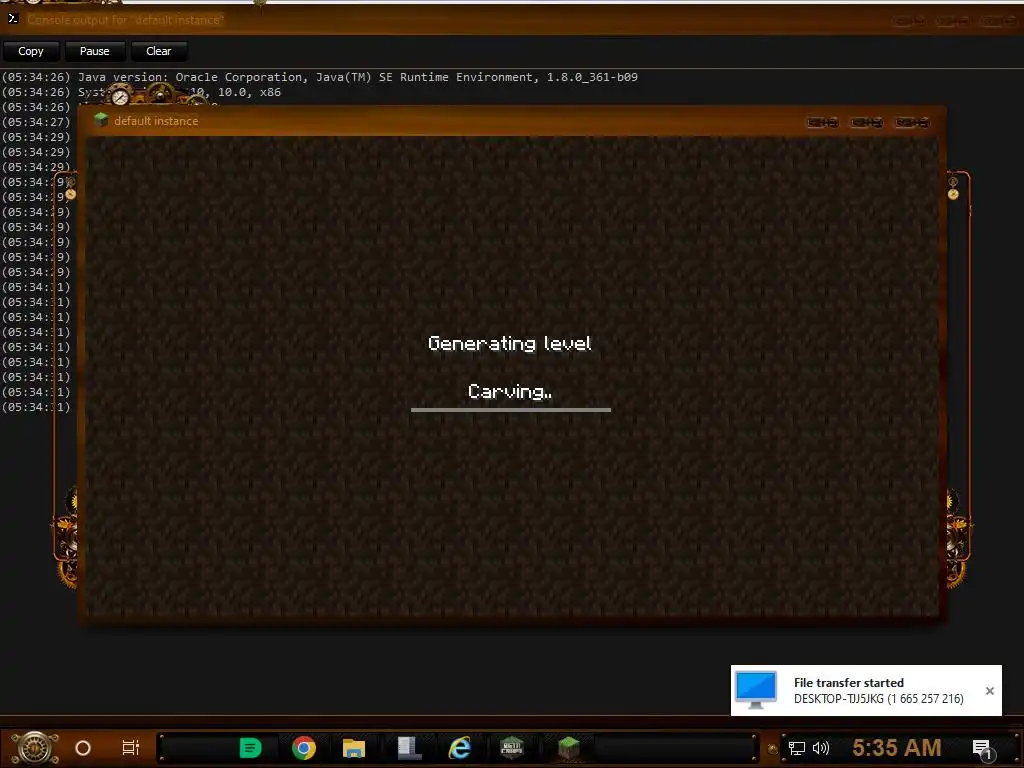Click the round tray icon left of the network icon
Image resolution: width=1024 pixels, height=768 pixels.
(x=773, y=748)
